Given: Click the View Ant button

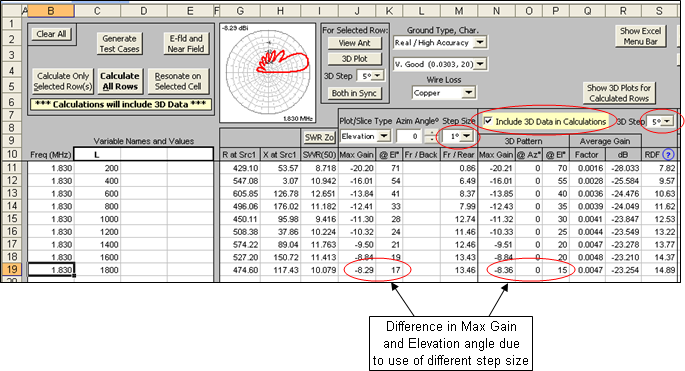Looking at the screenshot, I should click(x=354, y=43).
